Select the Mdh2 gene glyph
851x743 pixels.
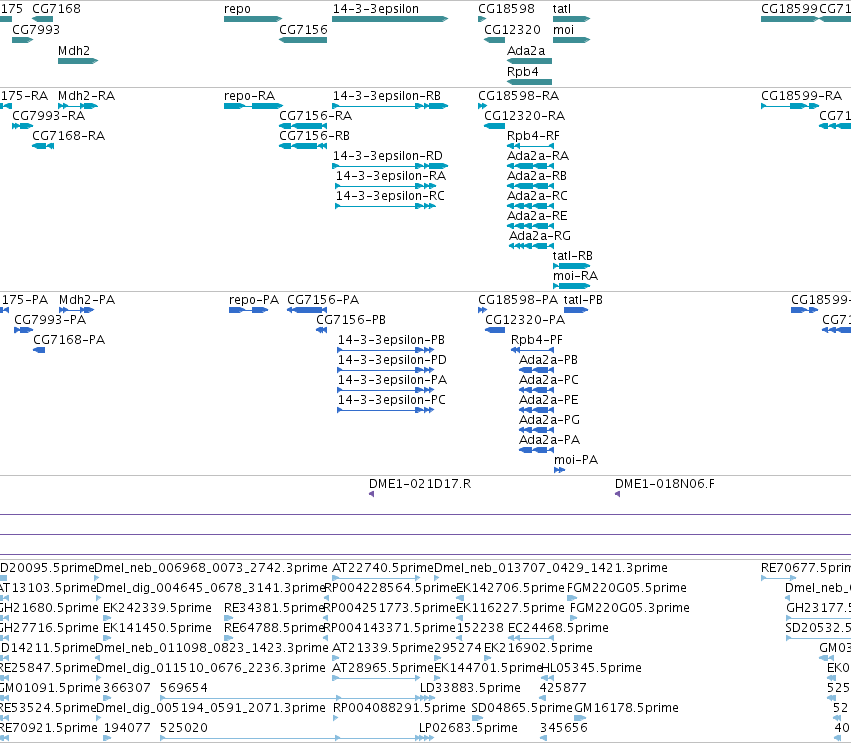click(x=78, y=61)
